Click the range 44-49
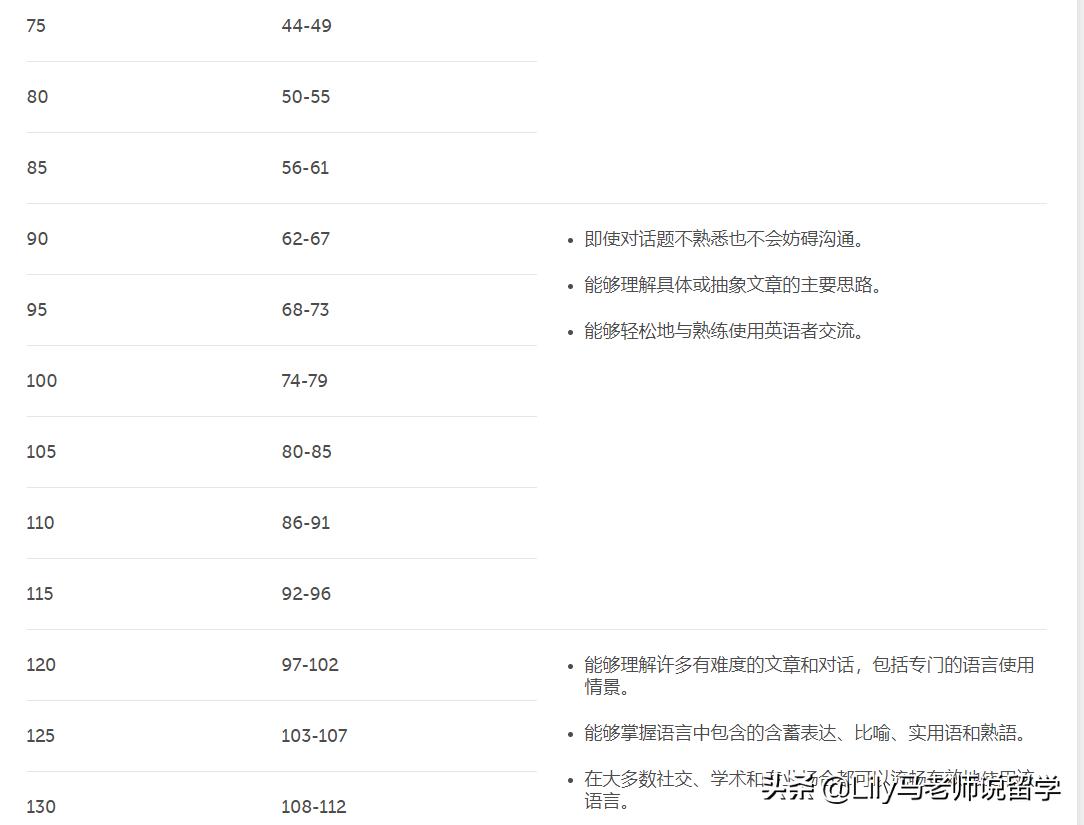This screenshot has height=825, width=1084. (305, 26)
